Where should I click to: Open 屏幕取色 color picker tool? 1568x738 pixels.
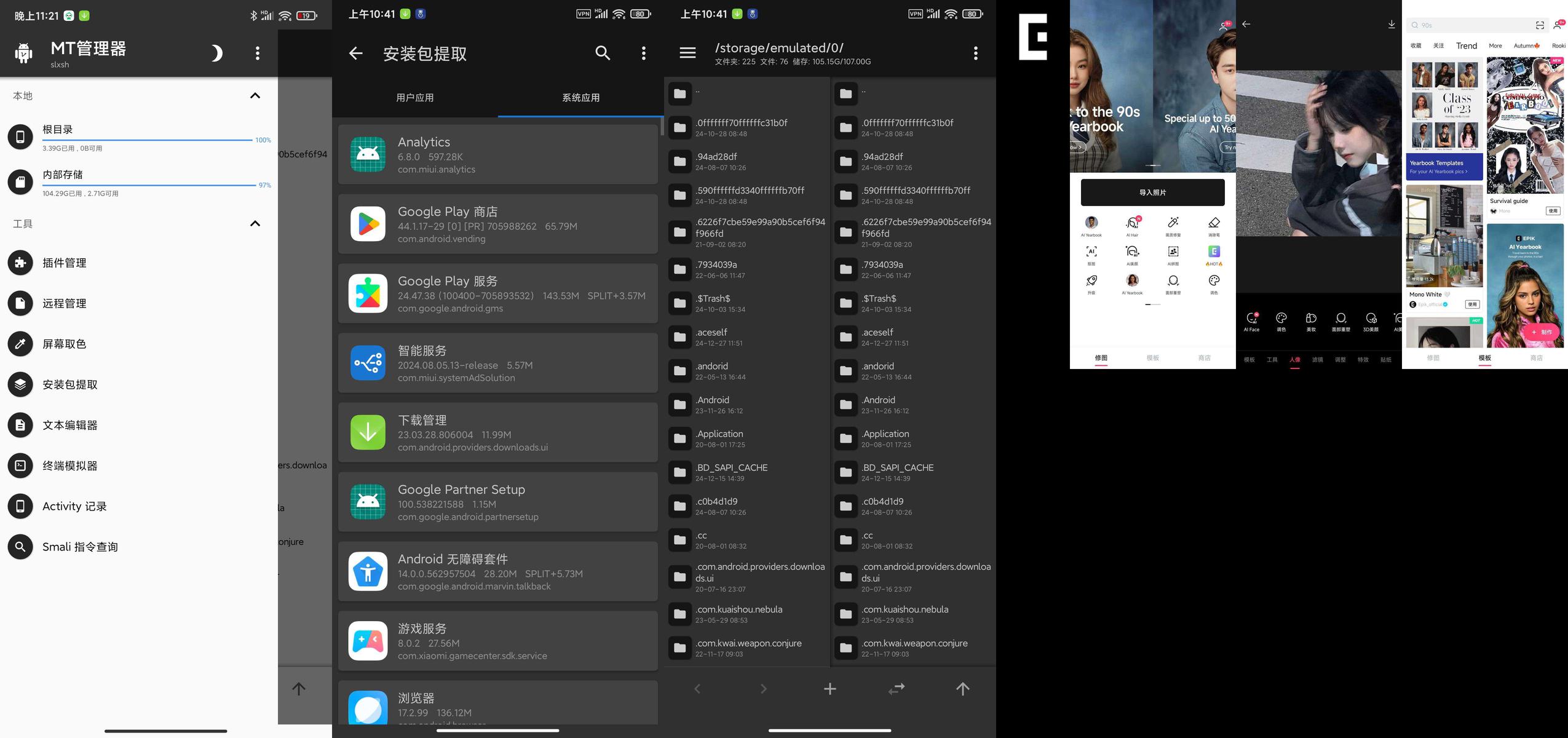[64, 344]
